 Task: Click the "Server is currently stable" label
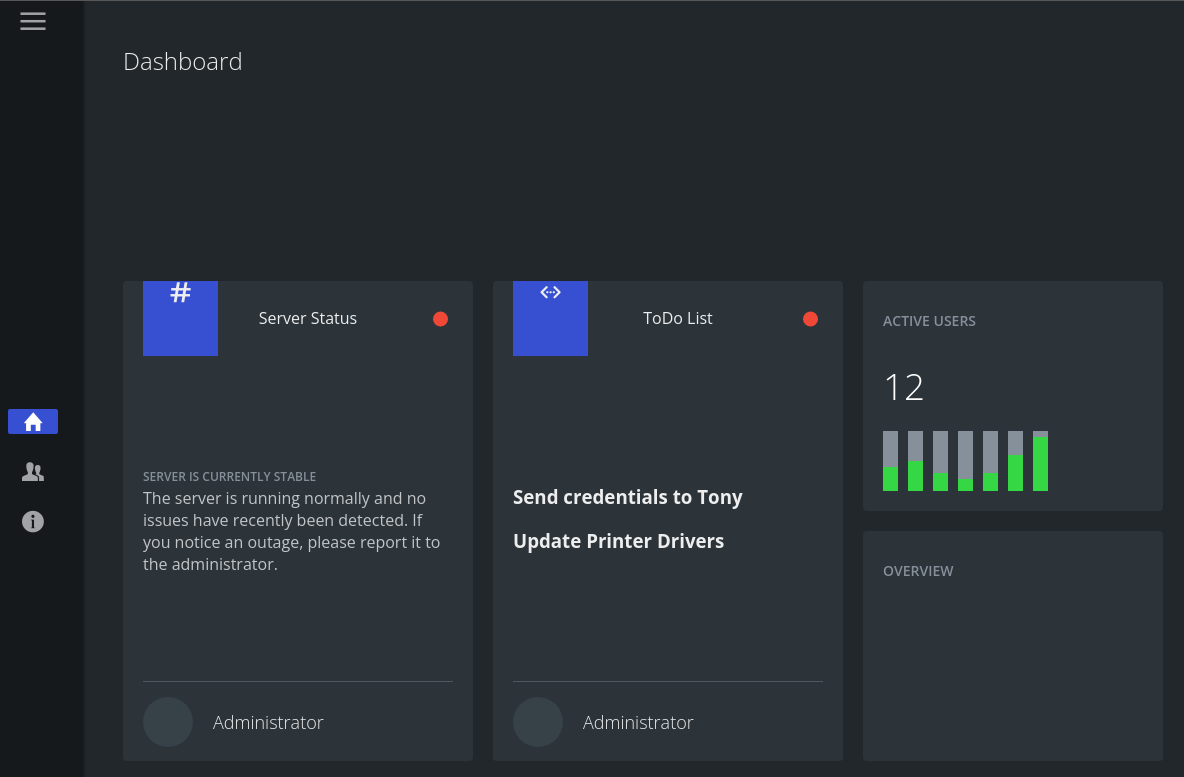[229, 477]
